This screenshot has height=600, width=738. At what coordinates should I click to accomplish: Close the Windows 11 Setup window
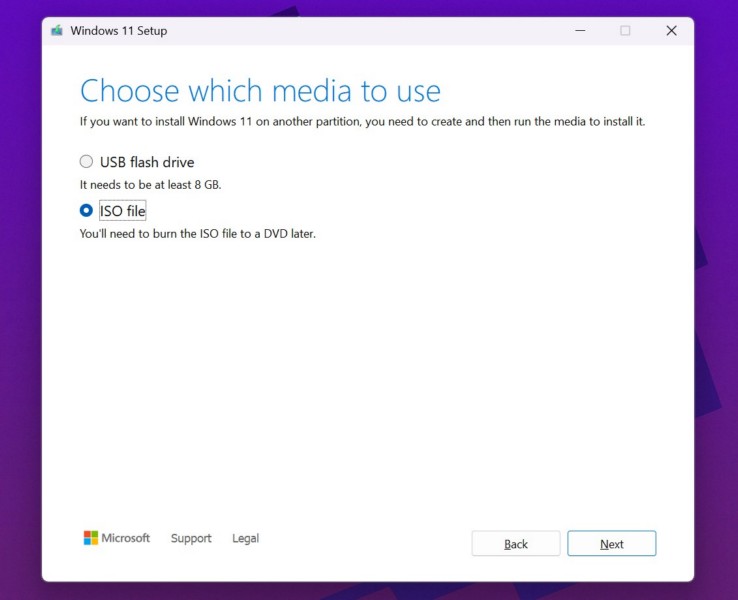point(672,31)
